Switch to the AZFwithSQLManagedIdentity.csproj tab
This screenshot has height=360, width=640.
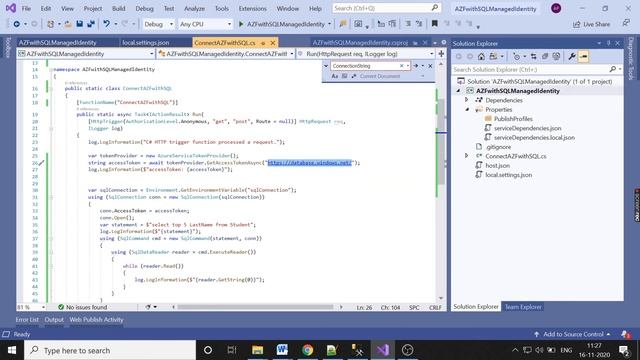[x=360, y=43]
